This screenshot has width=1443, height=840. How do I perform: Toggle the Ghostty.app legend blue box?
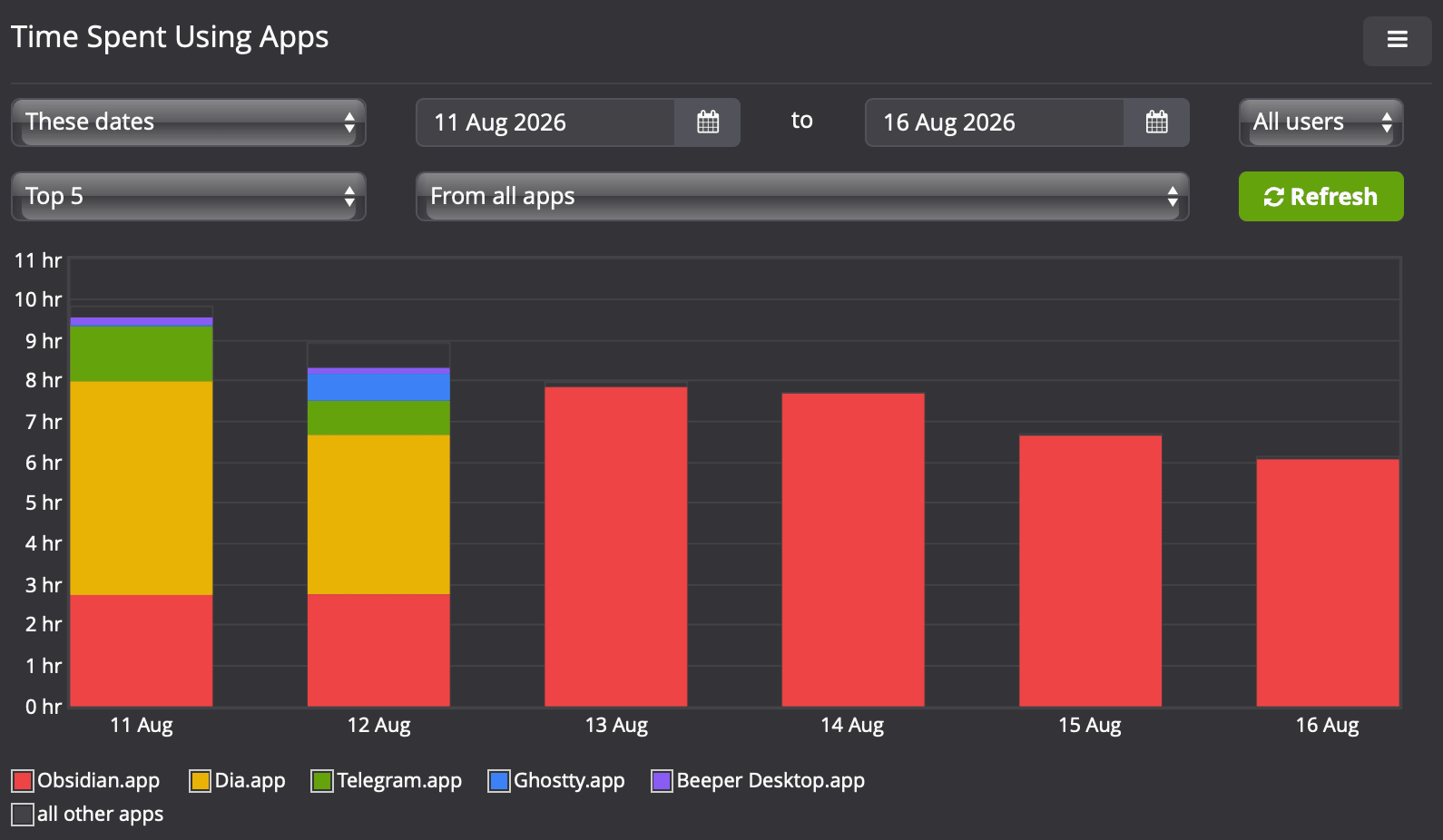click(499, 781)
